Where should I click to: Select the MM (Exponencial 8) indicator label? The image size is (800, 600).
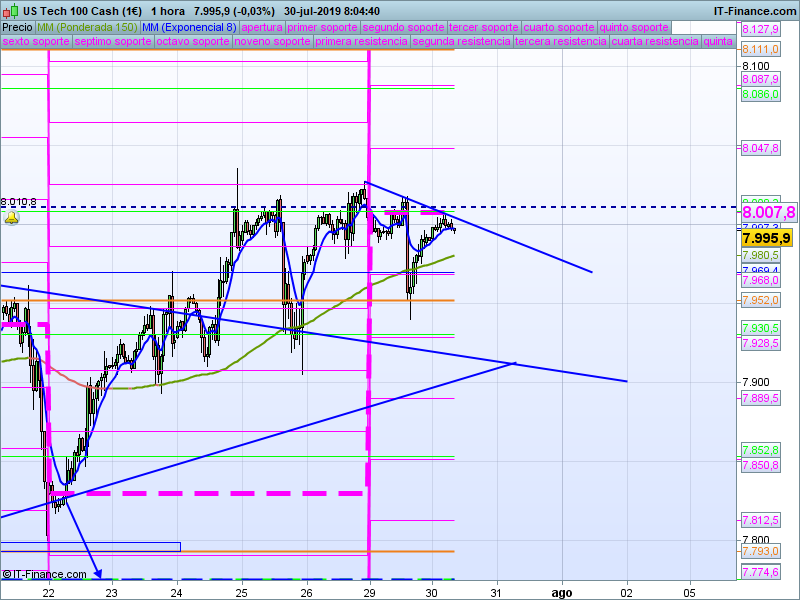190,27
